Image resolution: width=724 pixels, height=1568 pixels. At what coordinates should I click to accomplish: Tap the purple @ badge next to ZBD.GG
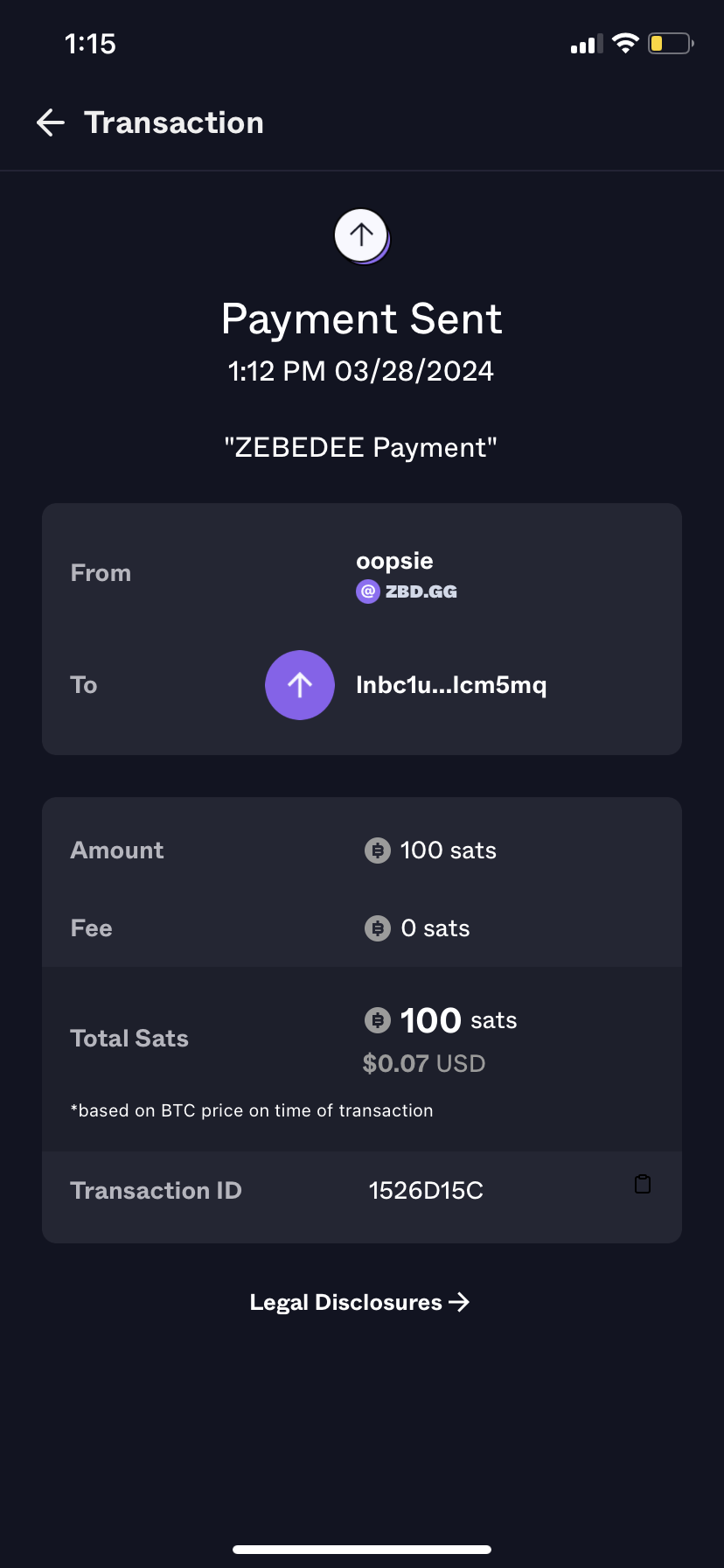[368, 592]
